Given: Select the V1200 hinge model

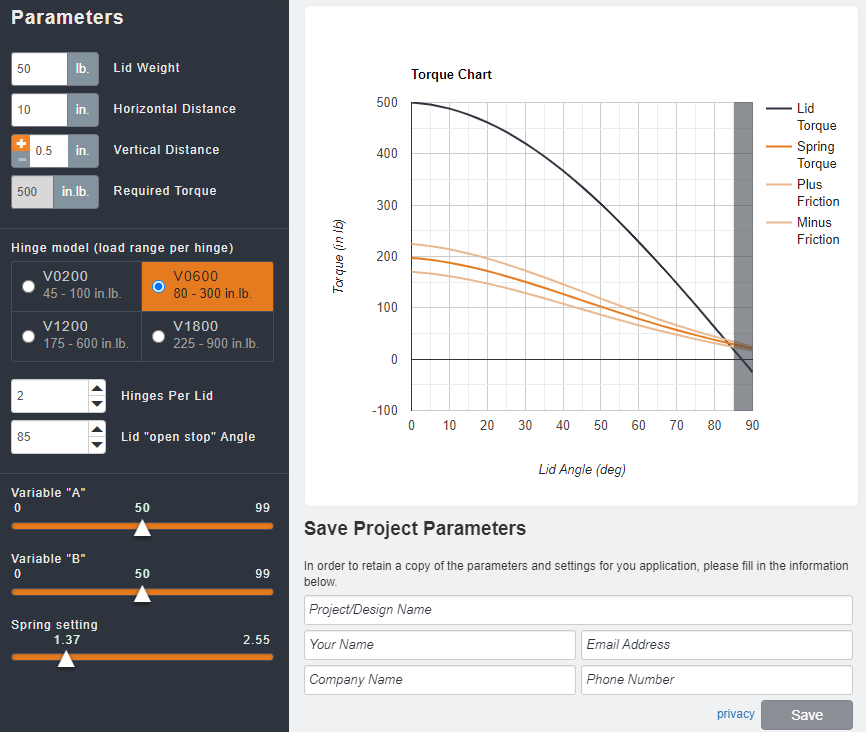Looking at the screenshot, I should (x=28, y=336).
